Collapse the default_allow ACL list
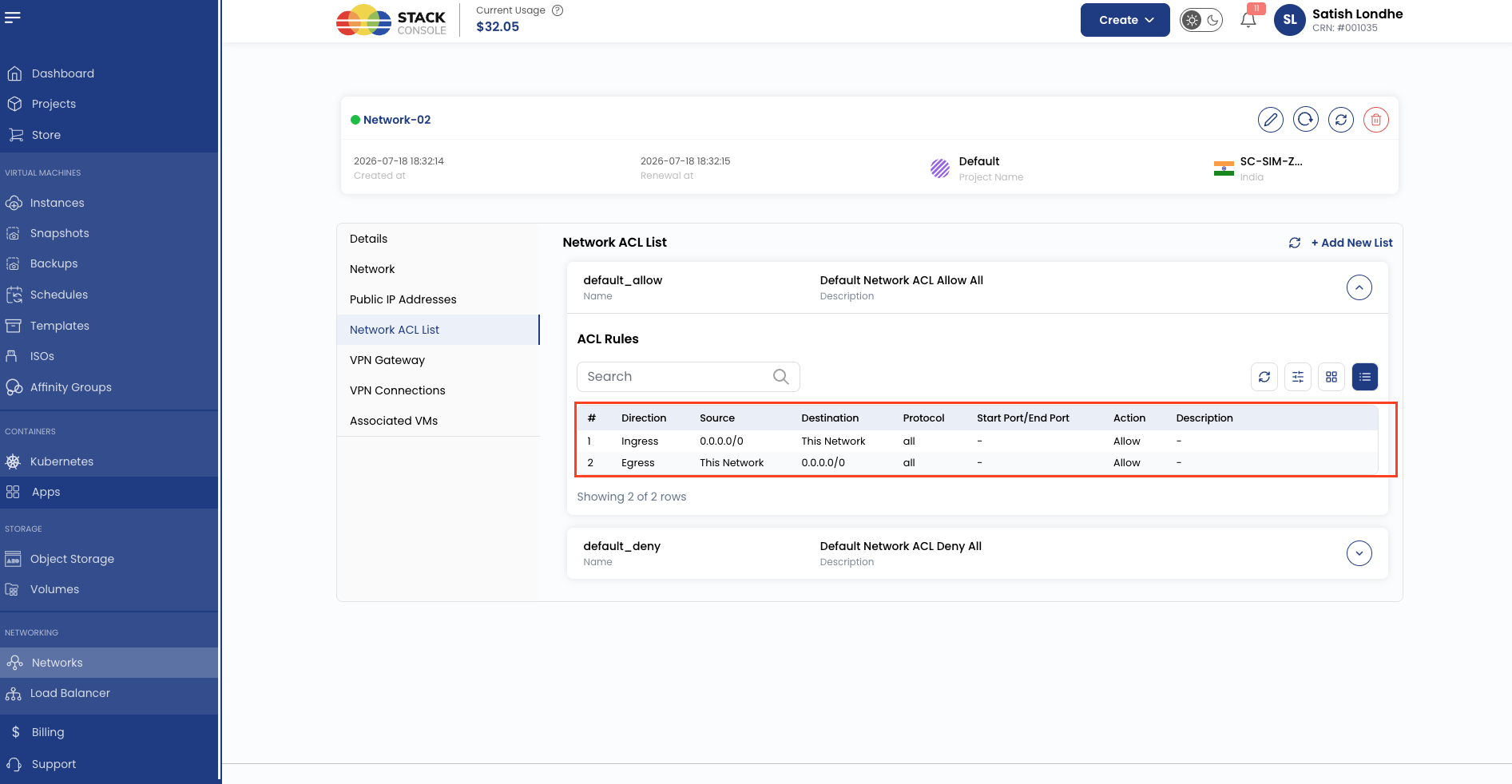 pos(1359,287)
